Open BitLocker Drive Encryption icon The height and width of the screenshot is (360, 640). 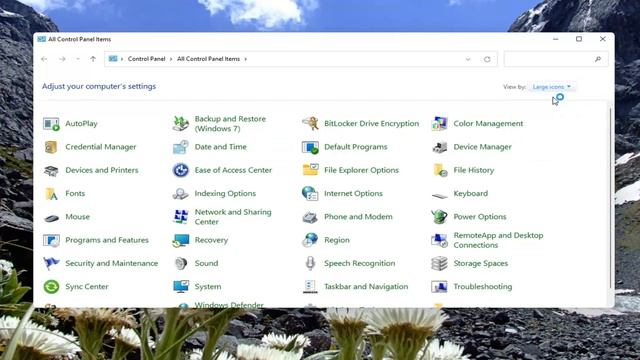[310, 123]
